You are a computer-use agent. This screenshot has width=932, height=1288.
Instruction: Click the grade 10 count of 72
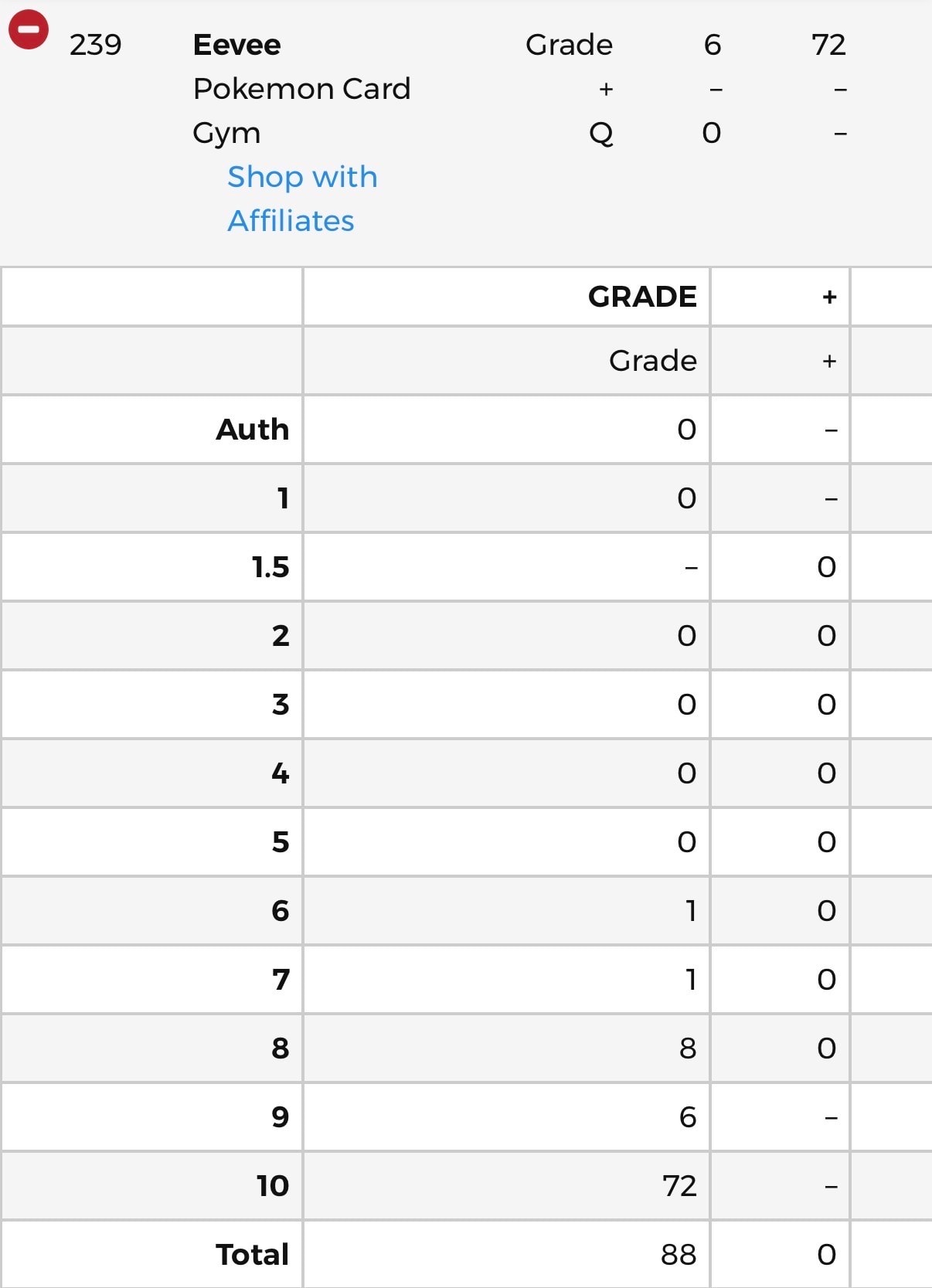coord(679,1185)
